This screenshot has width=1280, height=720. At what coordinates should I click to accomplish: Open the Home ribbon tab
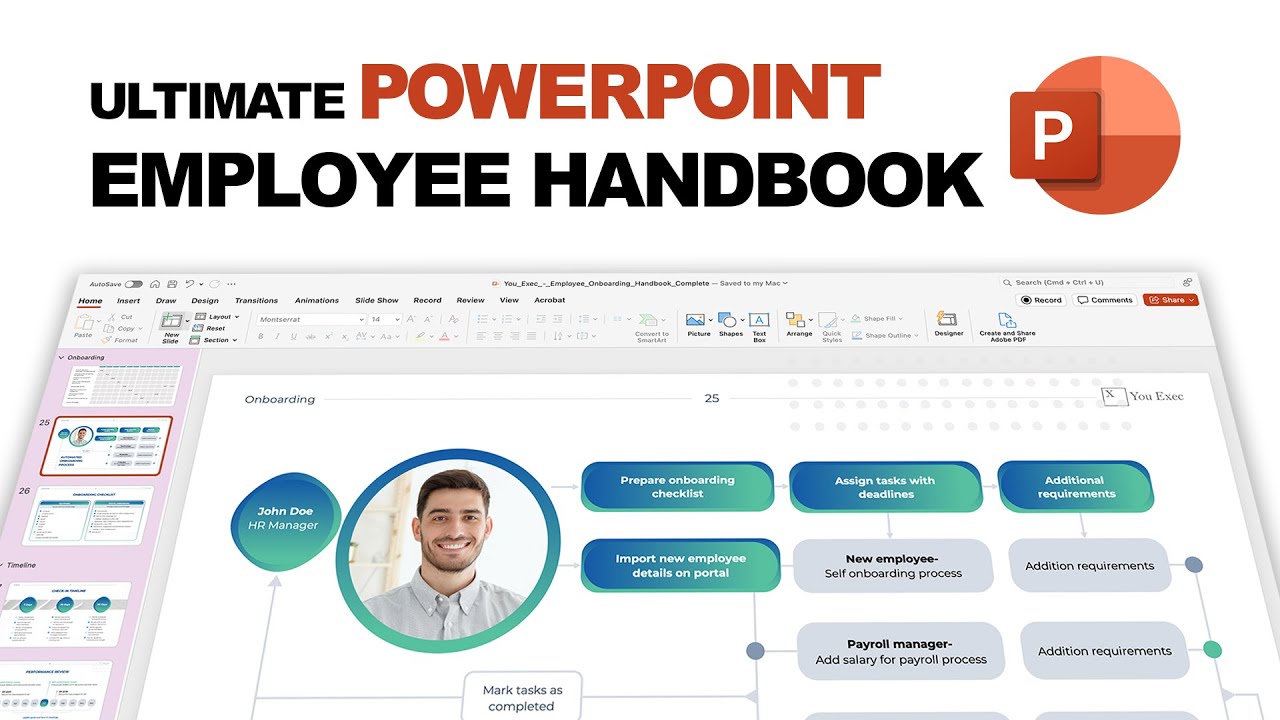90,300
